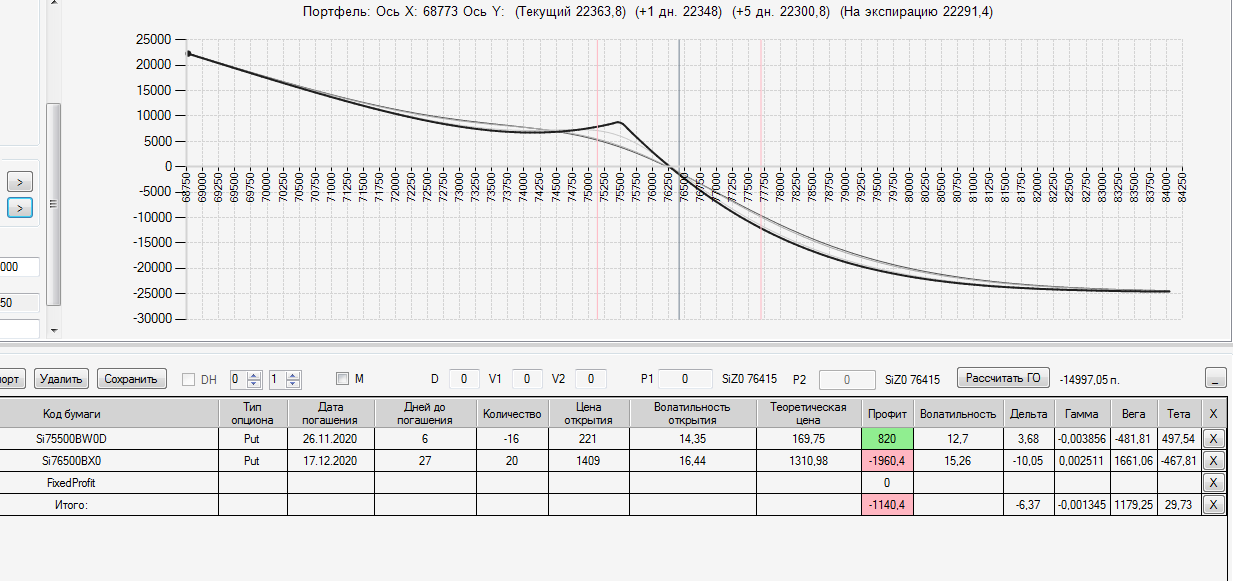Screen dimensions: 1233x581
Task: Click the quantity cell showing 20
Action: [x=512, y=460]
